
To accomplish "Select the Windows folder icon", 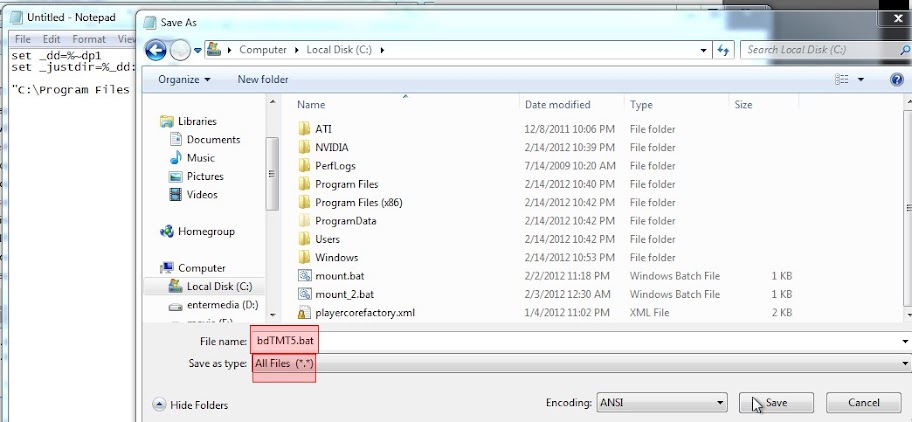I will [304, 258].
